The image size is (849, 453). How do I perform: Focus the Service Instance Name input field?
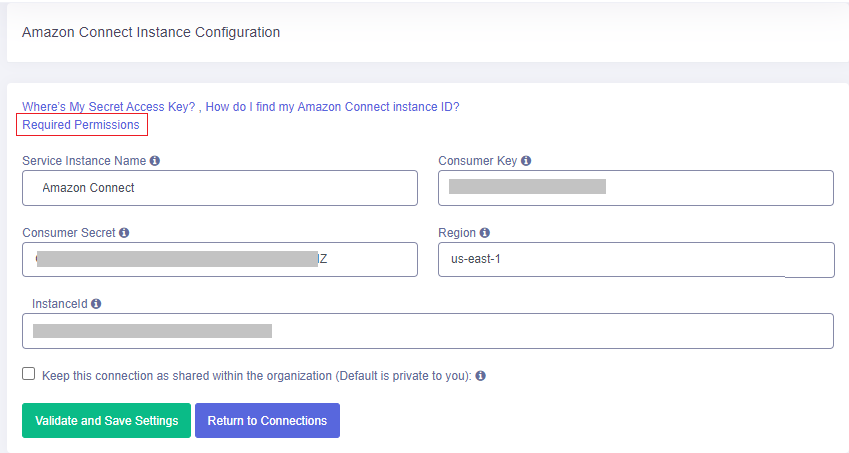[220, 188]
